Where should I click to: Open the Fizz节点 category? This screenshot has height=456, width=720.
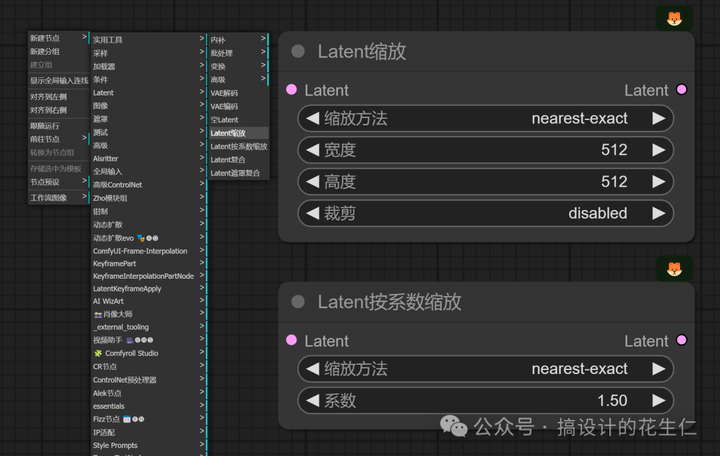[x=148, y=419]
